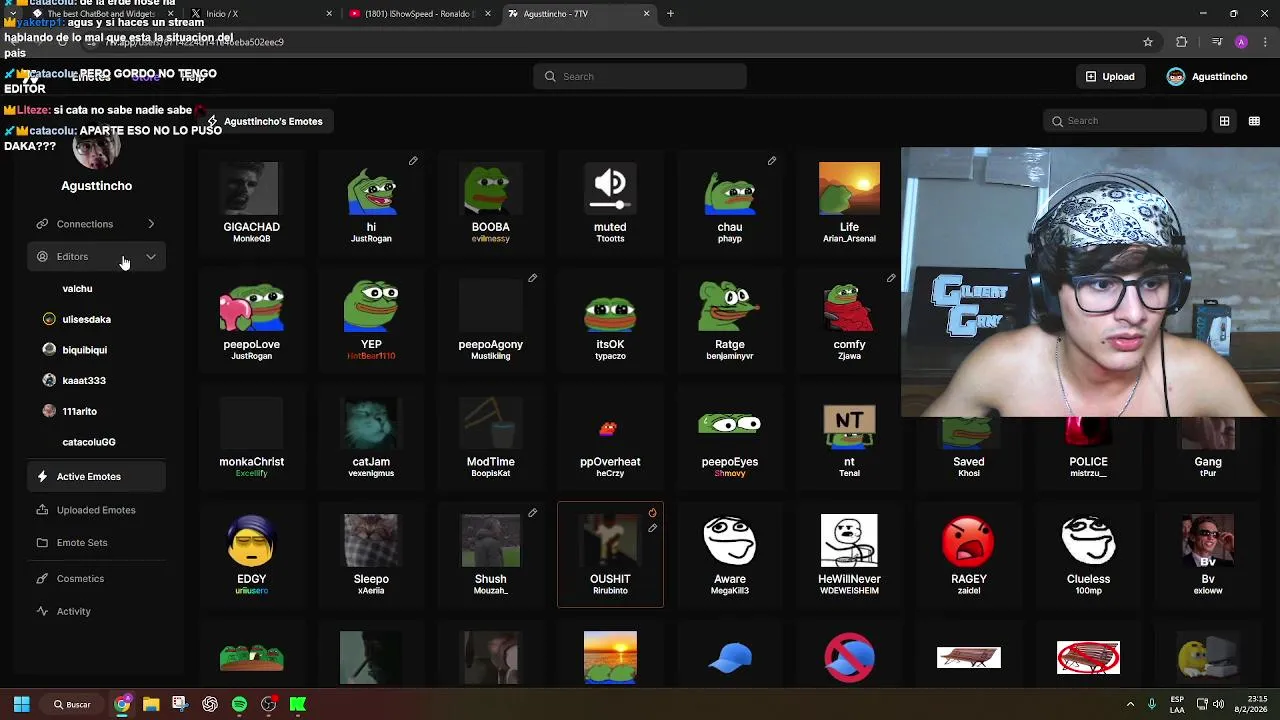Click the main 7TV search field
The image size is (1280, 720).
click(x=640, y=77)
